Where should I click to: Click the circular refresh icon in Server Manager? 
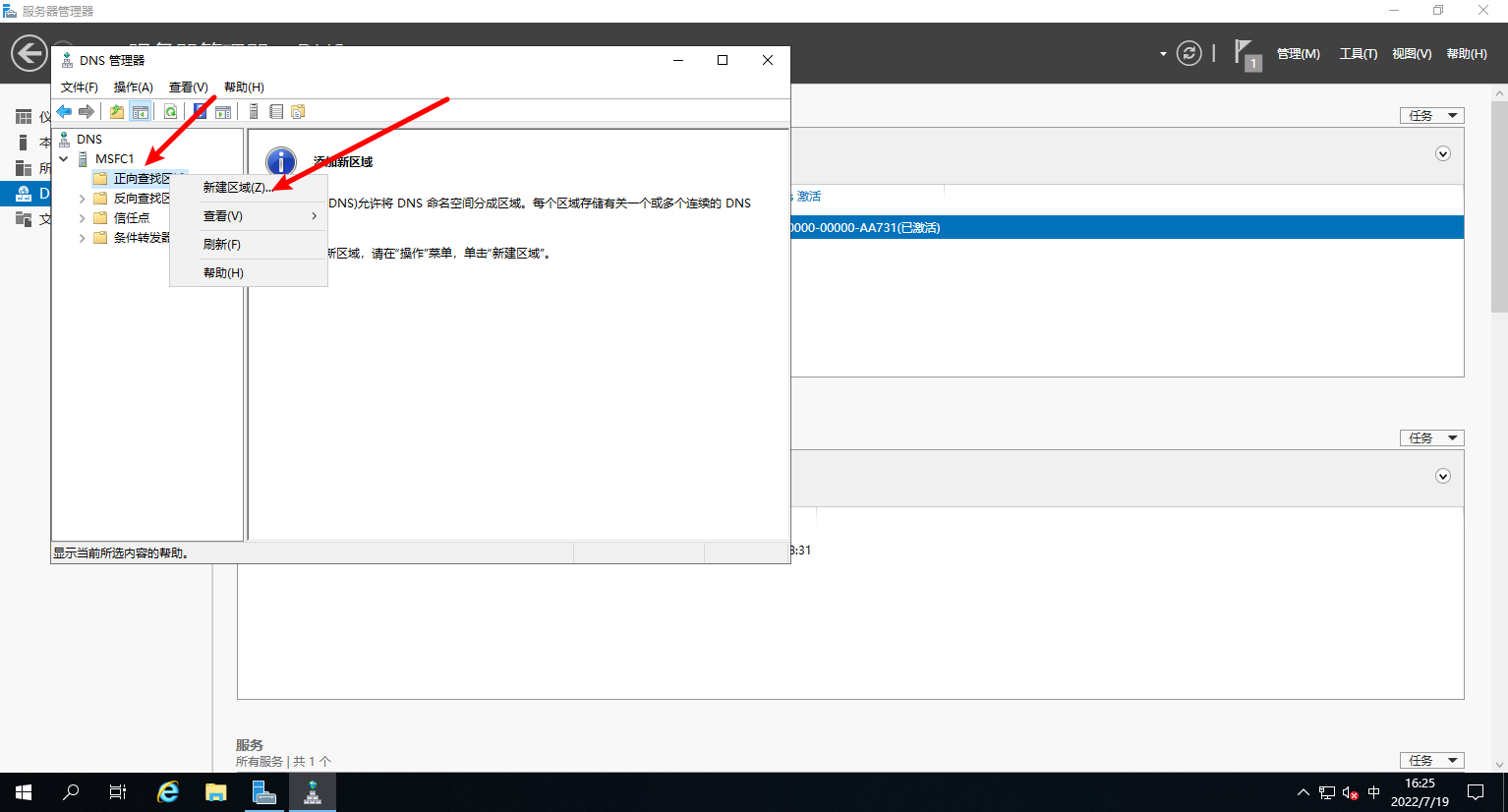[x=1189, y=53]
